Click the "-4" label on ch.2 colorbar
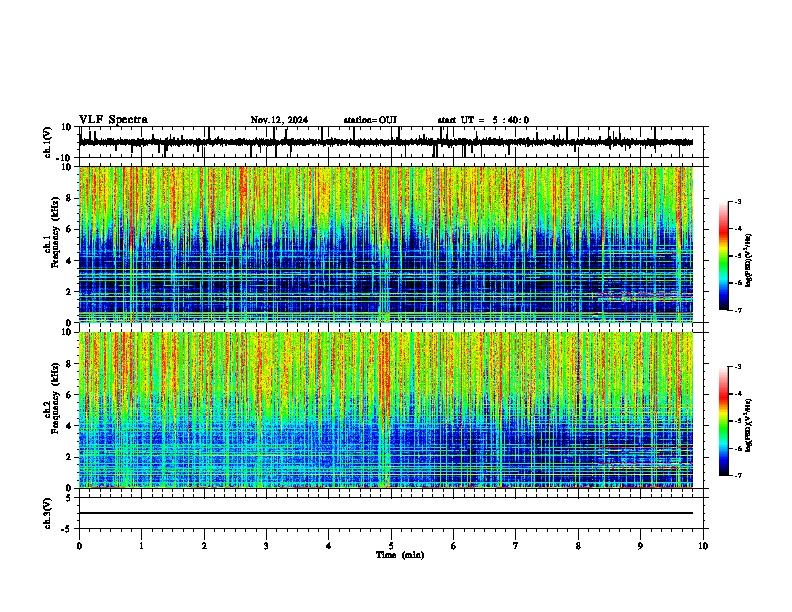The width and height of the screenshot is (792, 612). (x=738, y=394)
